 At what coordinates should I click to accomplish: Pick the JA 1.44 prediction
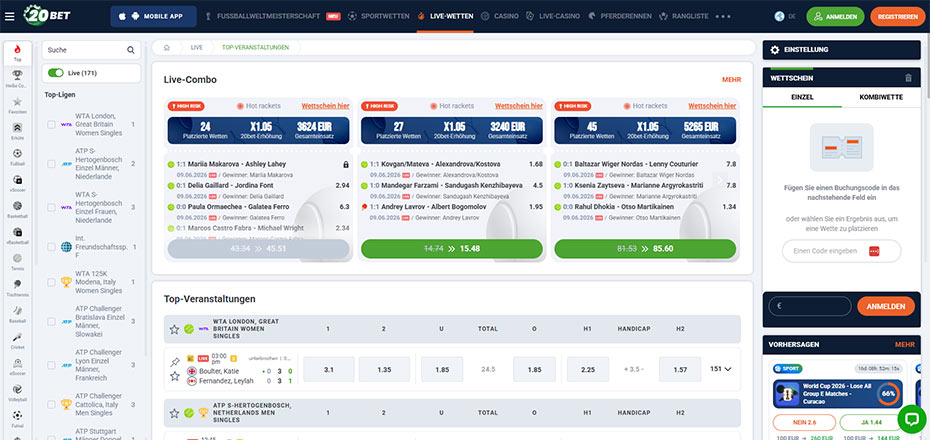[x=870, y=423]
